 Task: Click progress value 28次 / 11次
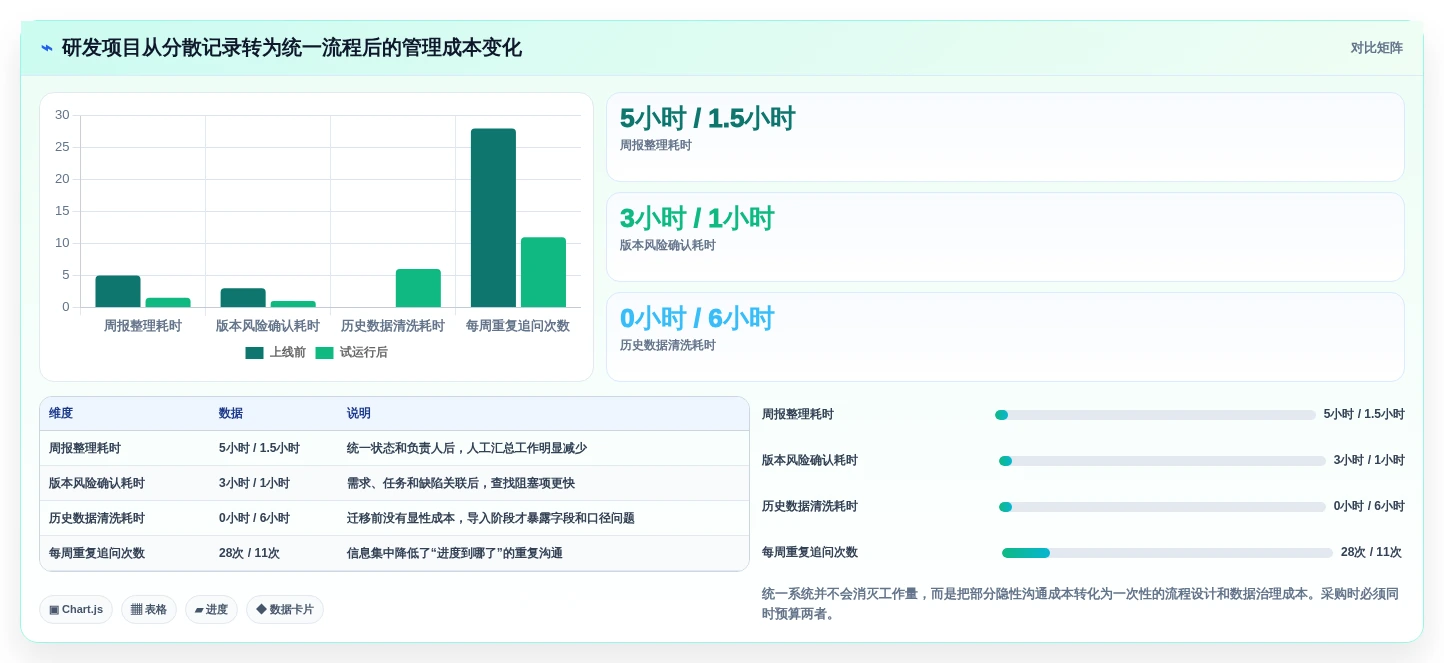(1371, 553)
